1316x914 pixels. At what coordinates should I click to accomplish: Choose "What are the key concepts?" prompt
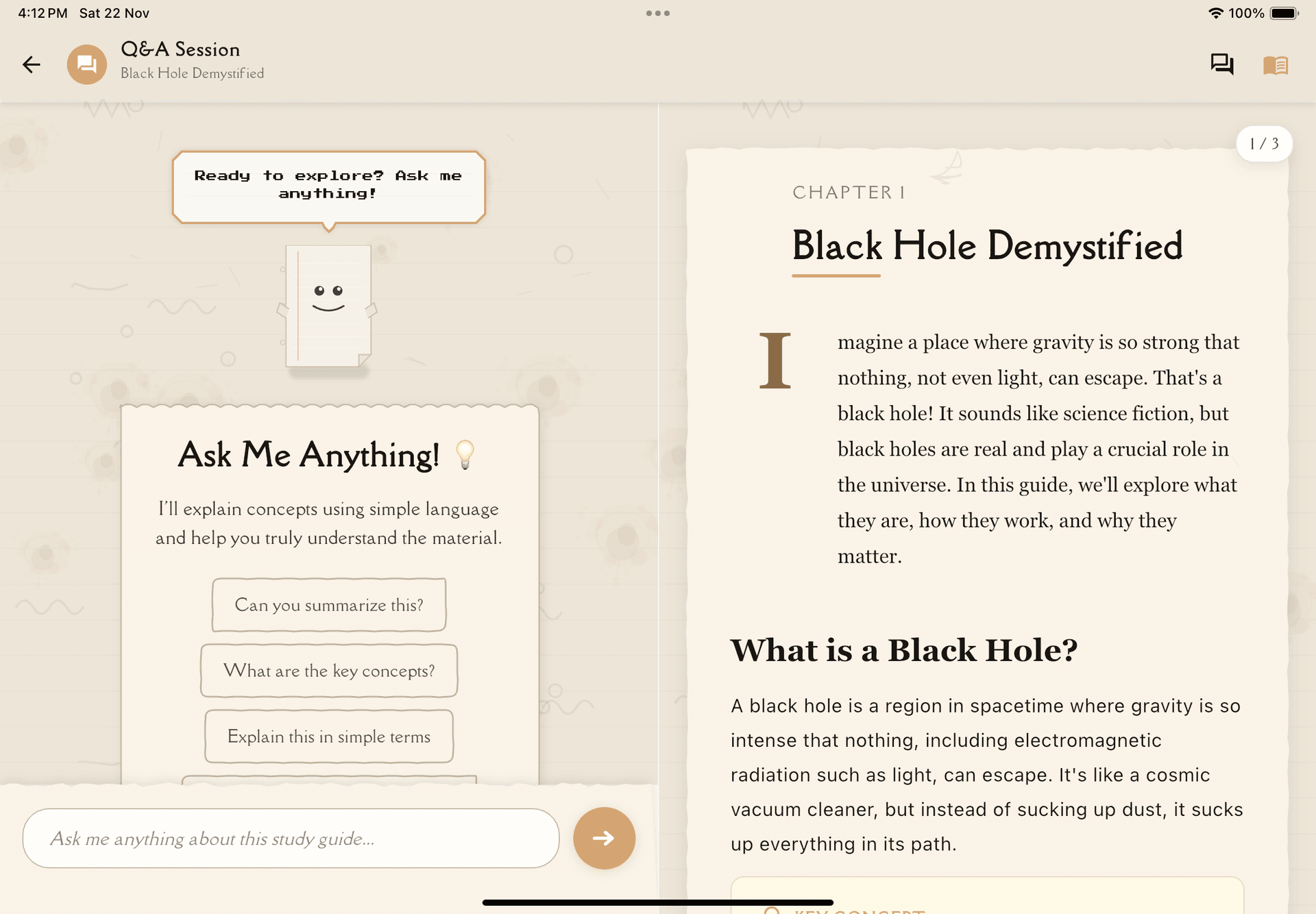coord(329,671)
